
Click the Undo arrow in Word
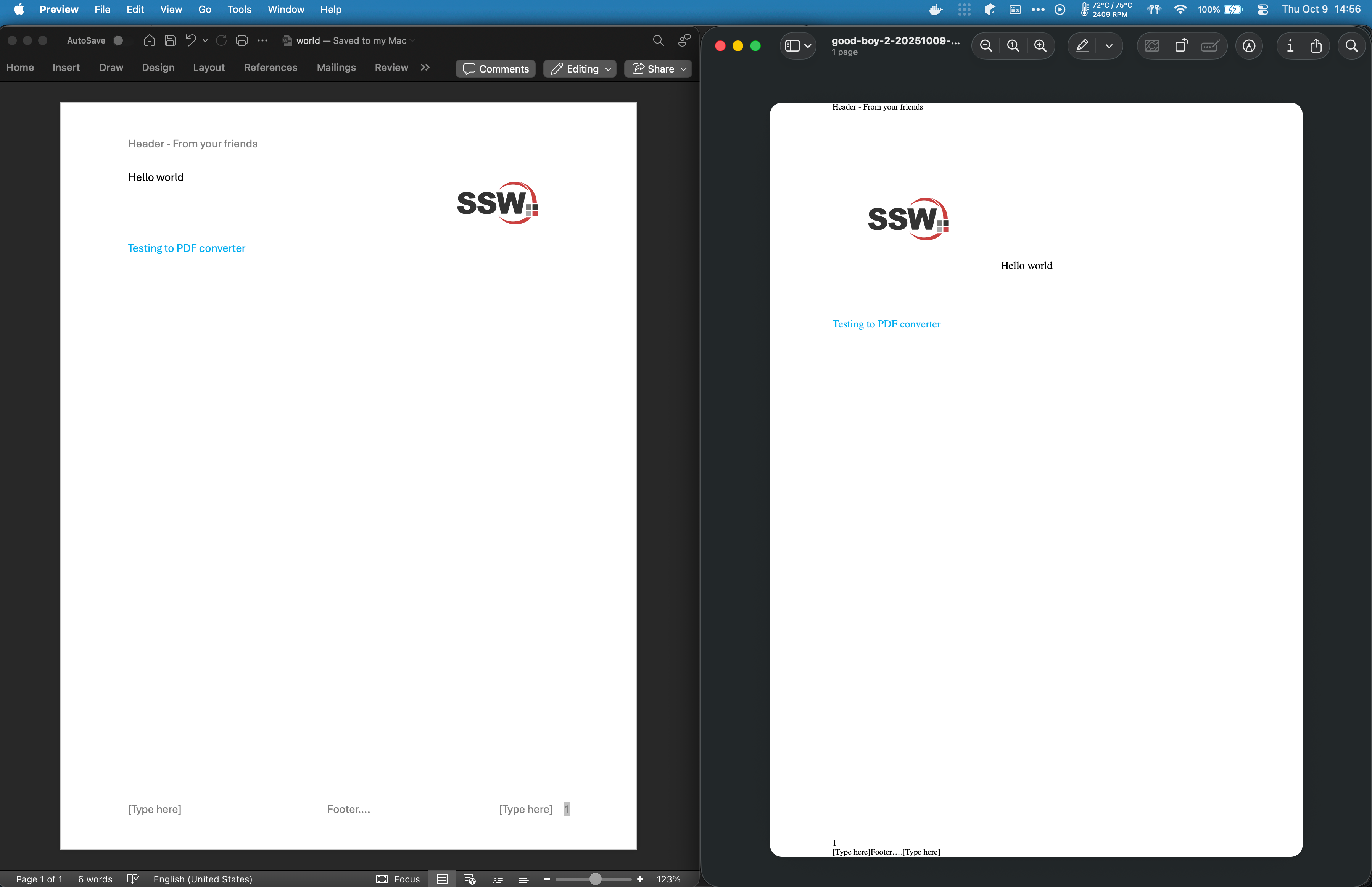pos(190,40)
